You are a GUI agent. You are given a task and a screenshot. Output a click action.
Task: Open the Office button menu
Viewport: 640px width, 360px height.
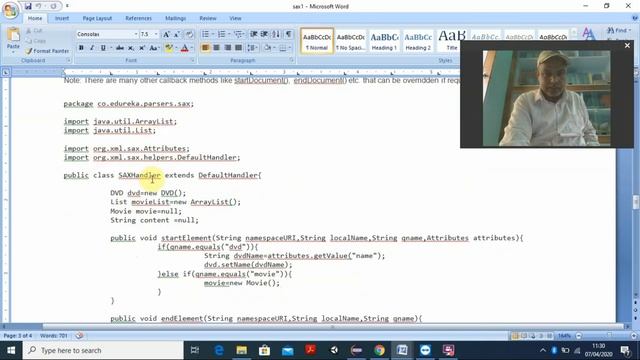point(10,10)
